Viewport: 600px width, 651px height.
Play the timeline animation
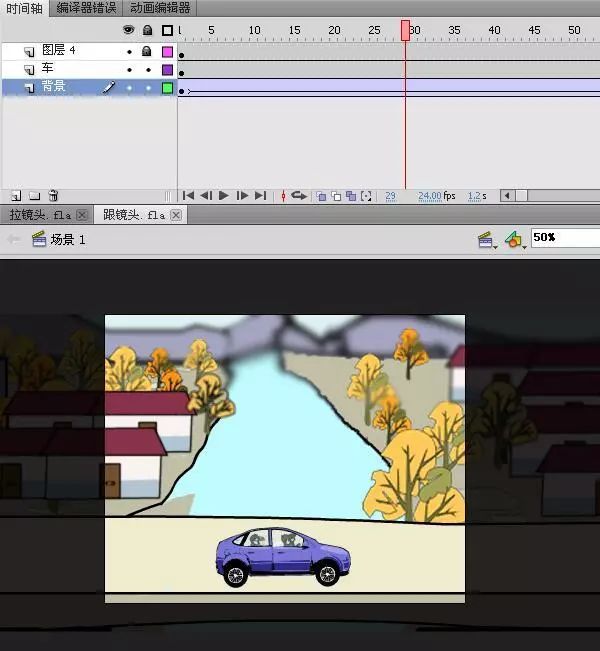pyautogui.click(x=223, y=195)
